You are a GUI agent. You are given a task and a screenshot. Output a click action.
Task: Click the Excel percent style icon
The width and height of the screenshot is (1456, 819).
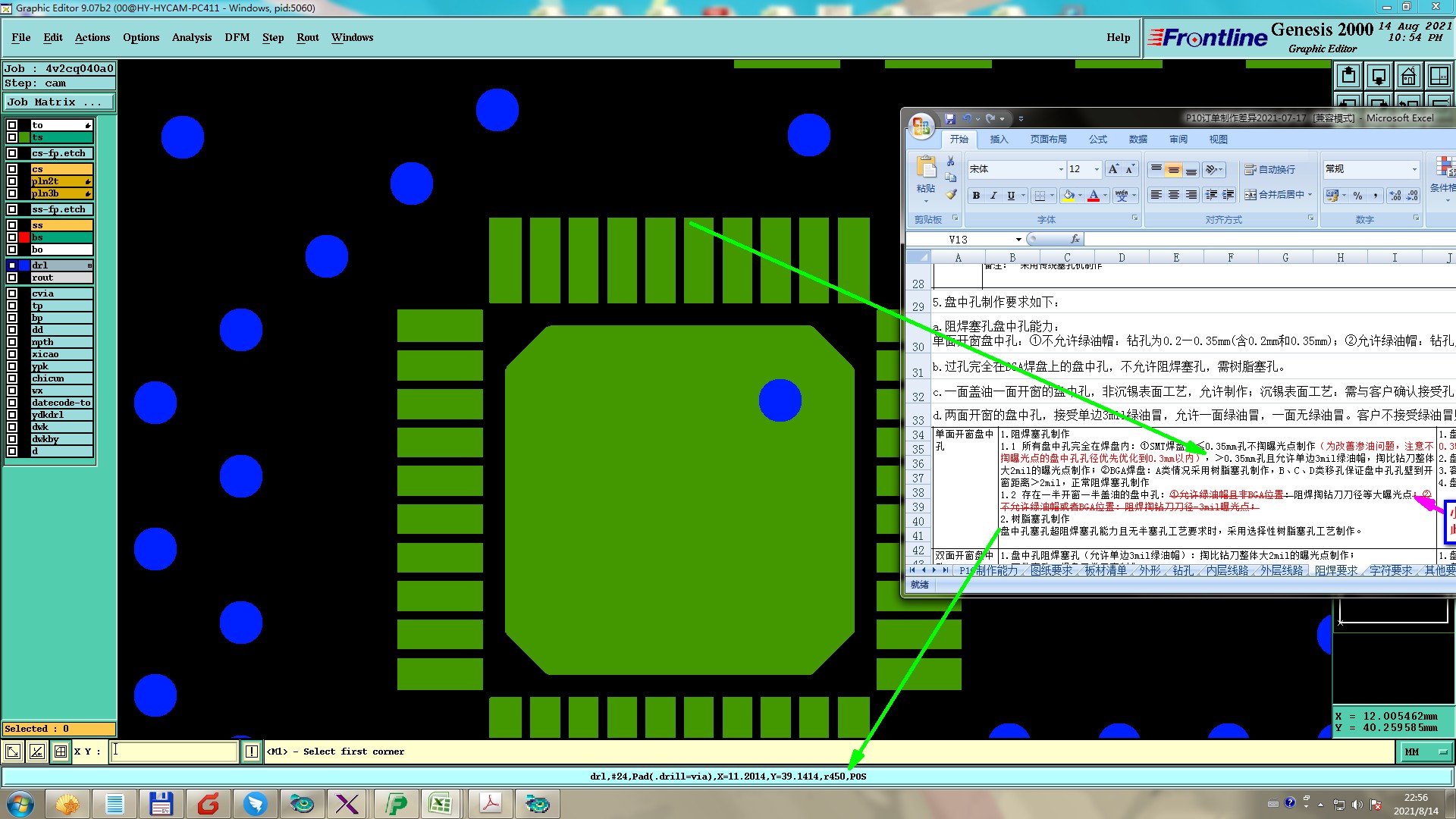click(x=1357, y=196)
